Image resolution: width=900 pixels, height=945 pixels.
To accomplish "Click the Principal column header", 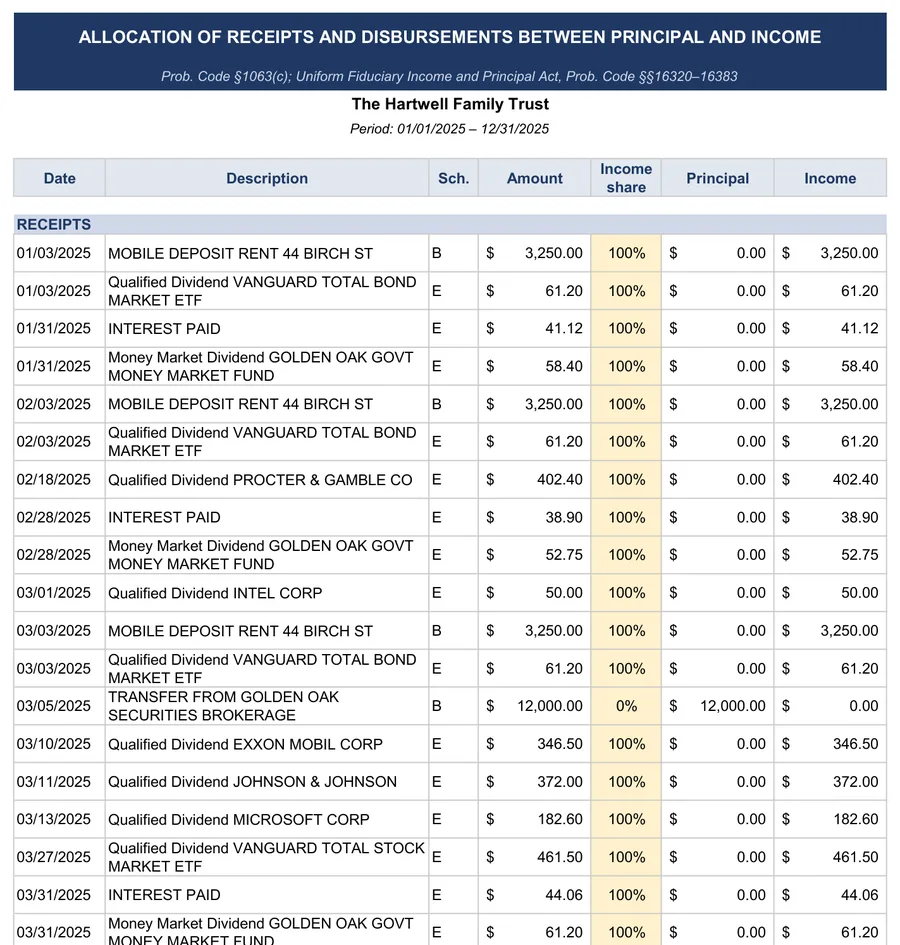I will click(x=717, y=178).
